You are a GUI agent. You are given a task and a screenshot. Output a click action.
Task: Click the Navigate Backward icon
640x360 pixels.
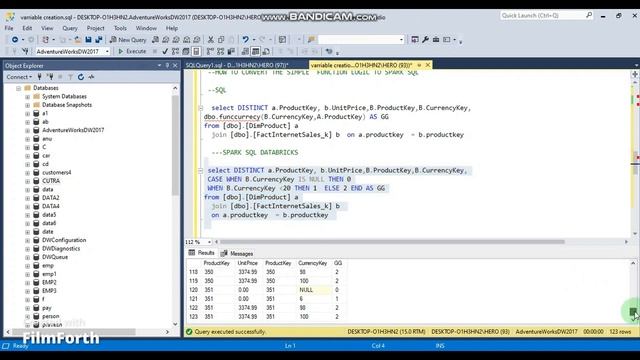[x=15, y=40]
